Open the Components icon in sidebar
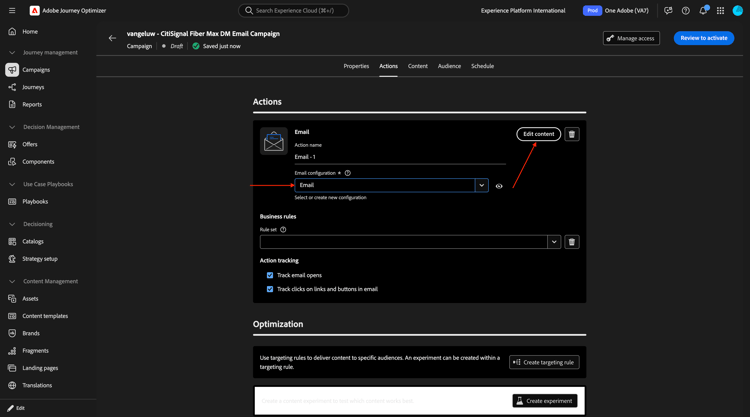The width and height of the screenshot is (750, 417). pyautogui.click(x=12, y=162)
